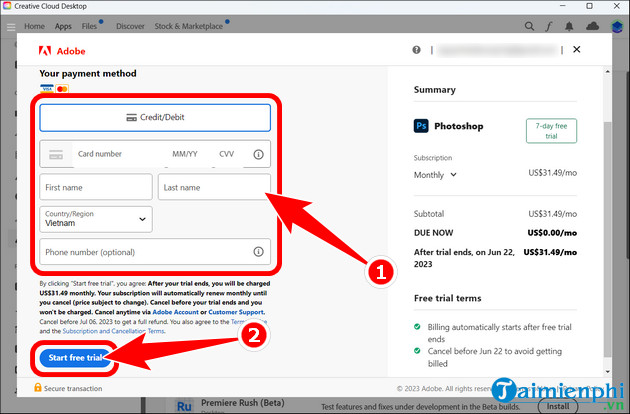Image resolution: width=630 pixels, height=414 pixels.
Task: Open the Adobe Account link
Action: (176, 312)
